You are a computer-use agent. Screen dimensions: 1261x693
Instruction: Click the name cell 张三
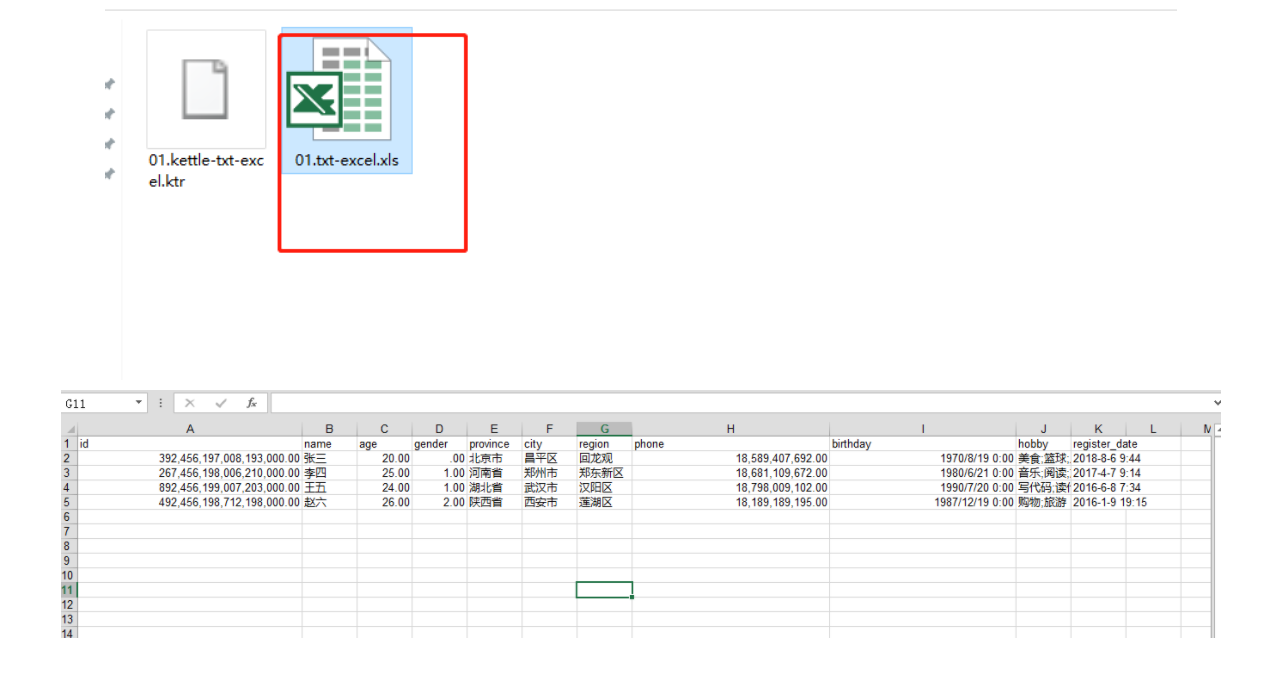(329, 458)
